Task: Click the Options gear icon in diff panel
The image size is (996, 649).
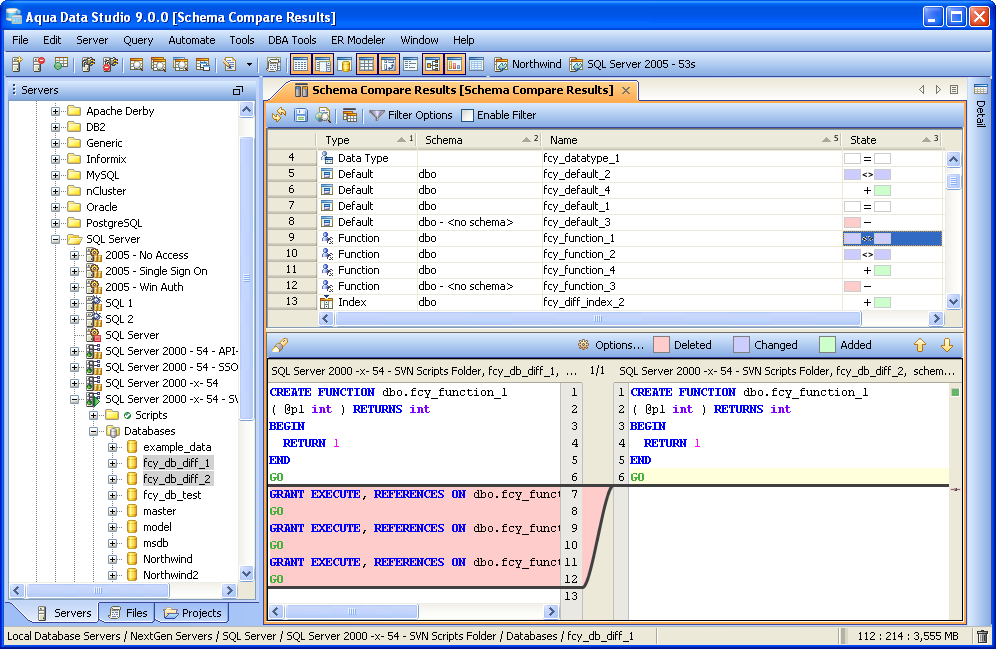Action: pos(583,345)
